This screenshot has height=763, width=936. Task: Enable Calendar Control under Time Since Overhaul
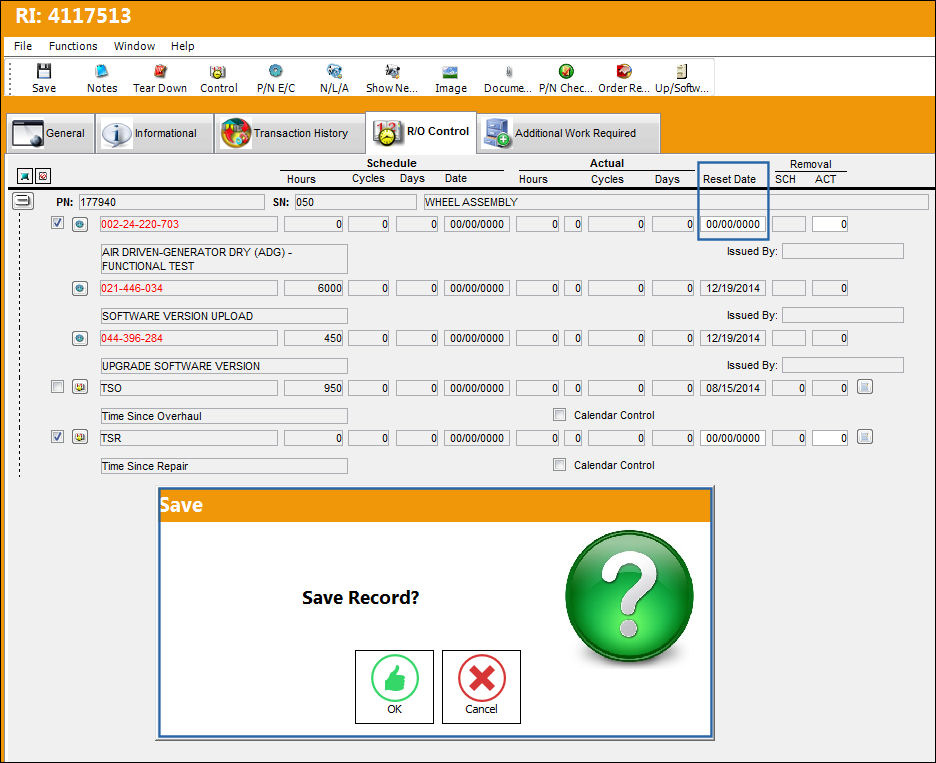point(559,415)
